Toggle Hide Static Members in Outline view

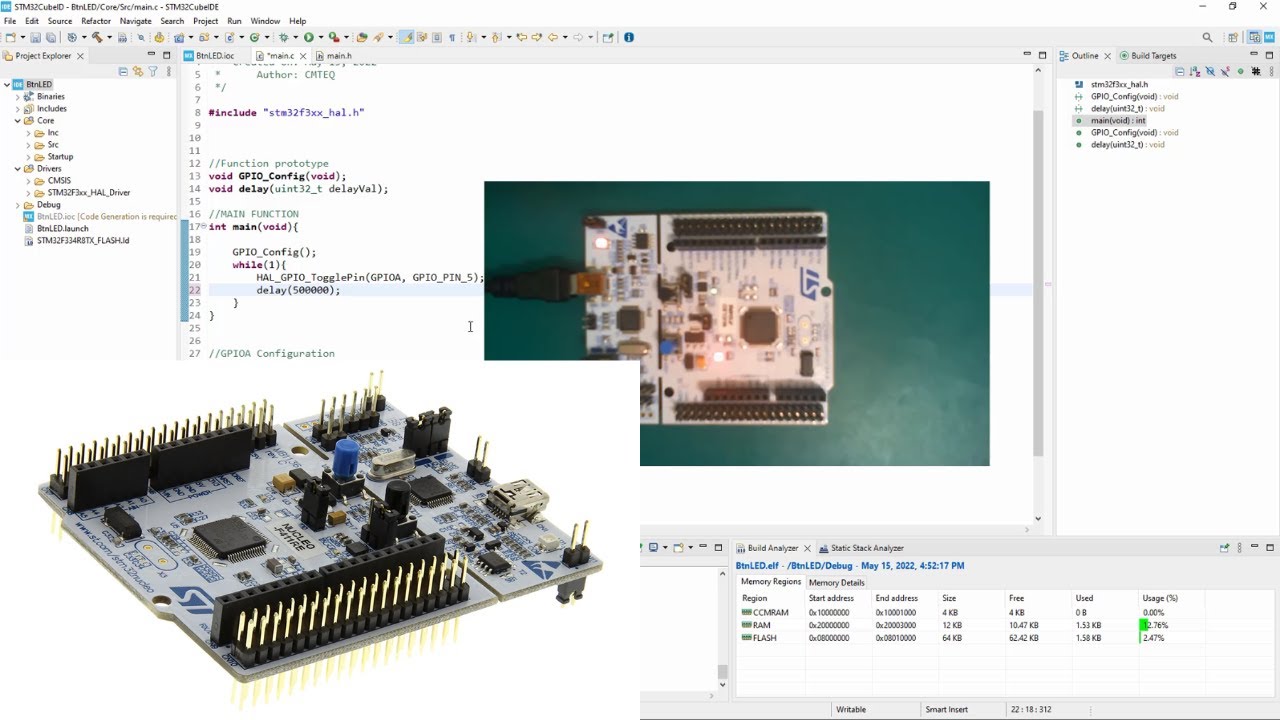[1225, 72]
